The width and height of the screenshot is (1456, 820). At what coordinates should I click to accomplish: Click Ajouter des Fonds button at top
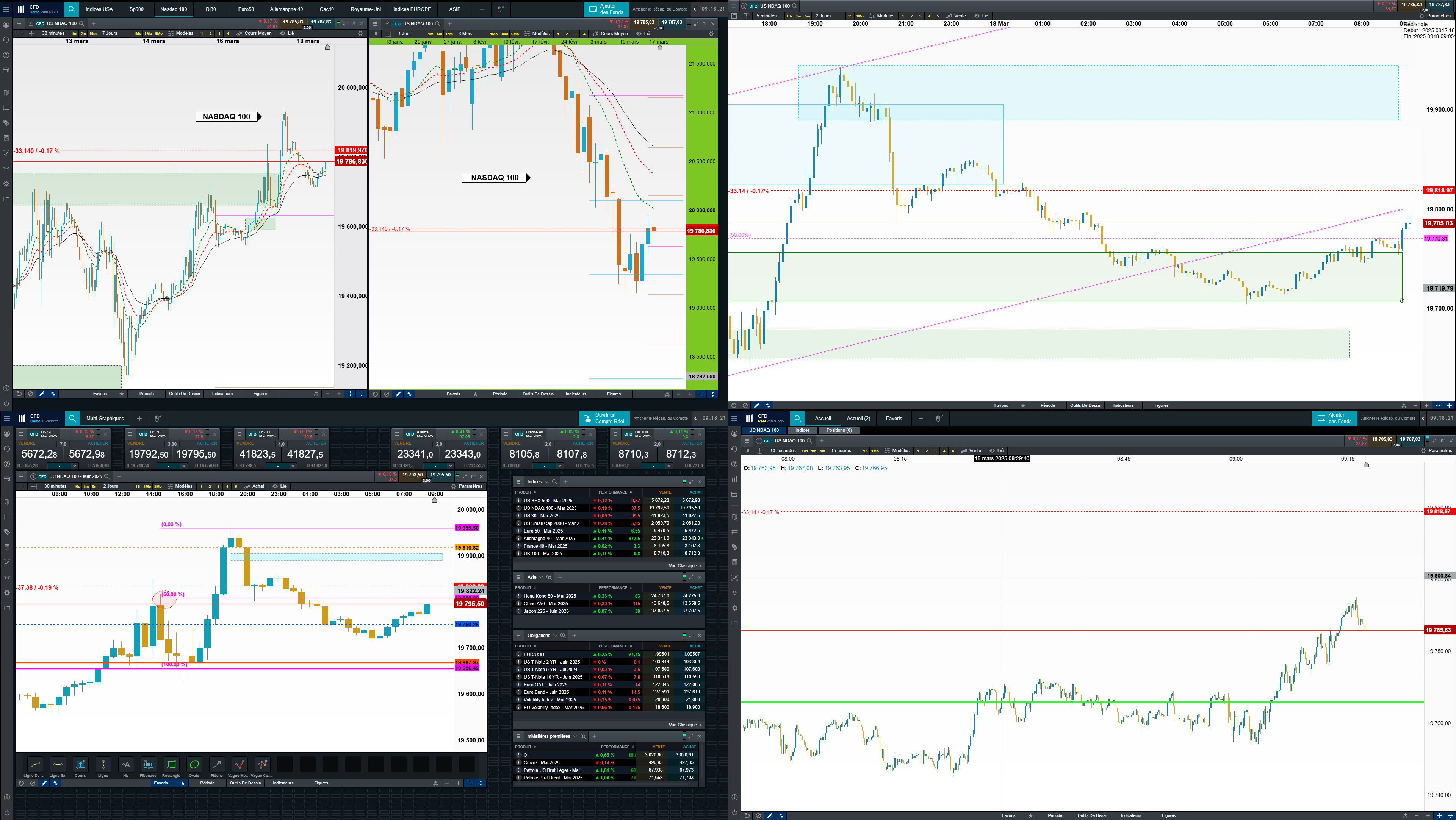click(x=606, y=9)
